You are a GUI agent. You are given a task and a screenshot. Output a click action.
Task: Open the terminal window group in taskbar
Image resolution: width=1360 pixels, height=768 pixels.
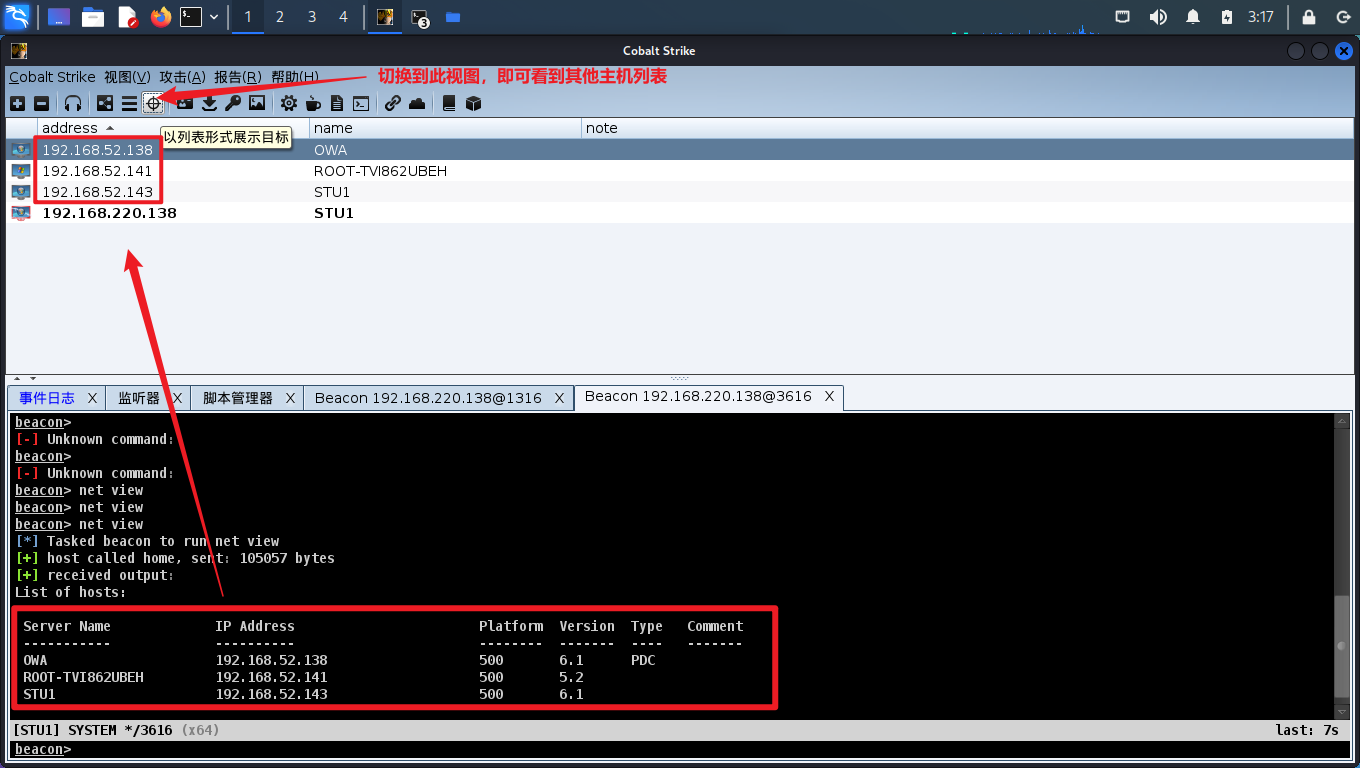coord(420,17)
